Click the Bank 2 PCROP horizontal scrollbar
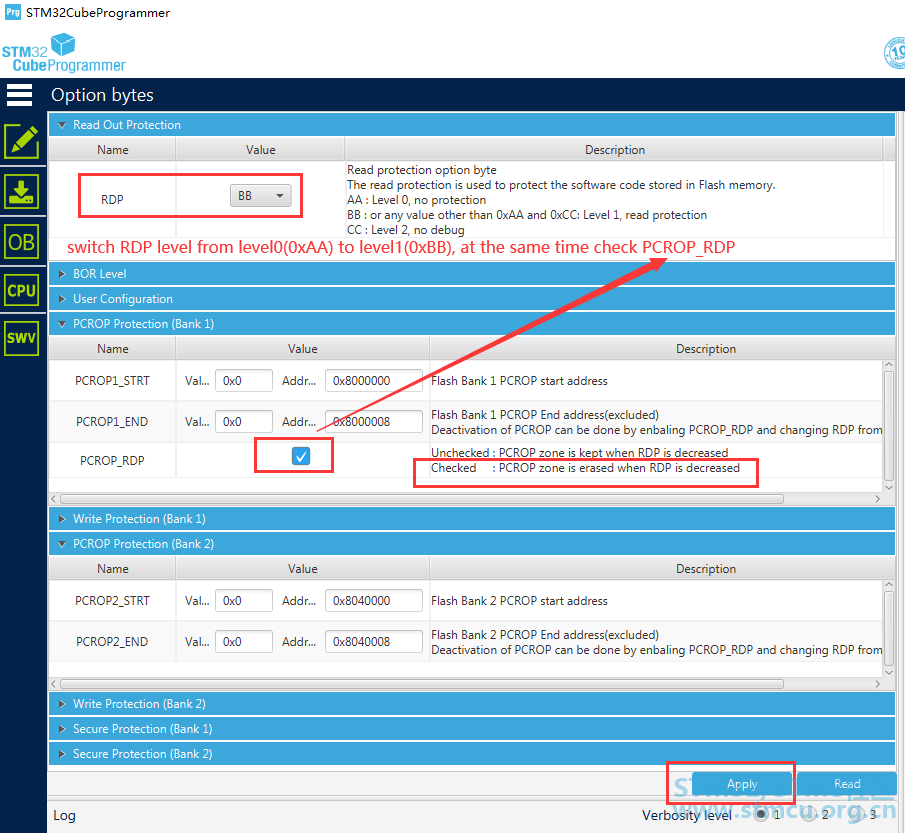 coord(422,684)
